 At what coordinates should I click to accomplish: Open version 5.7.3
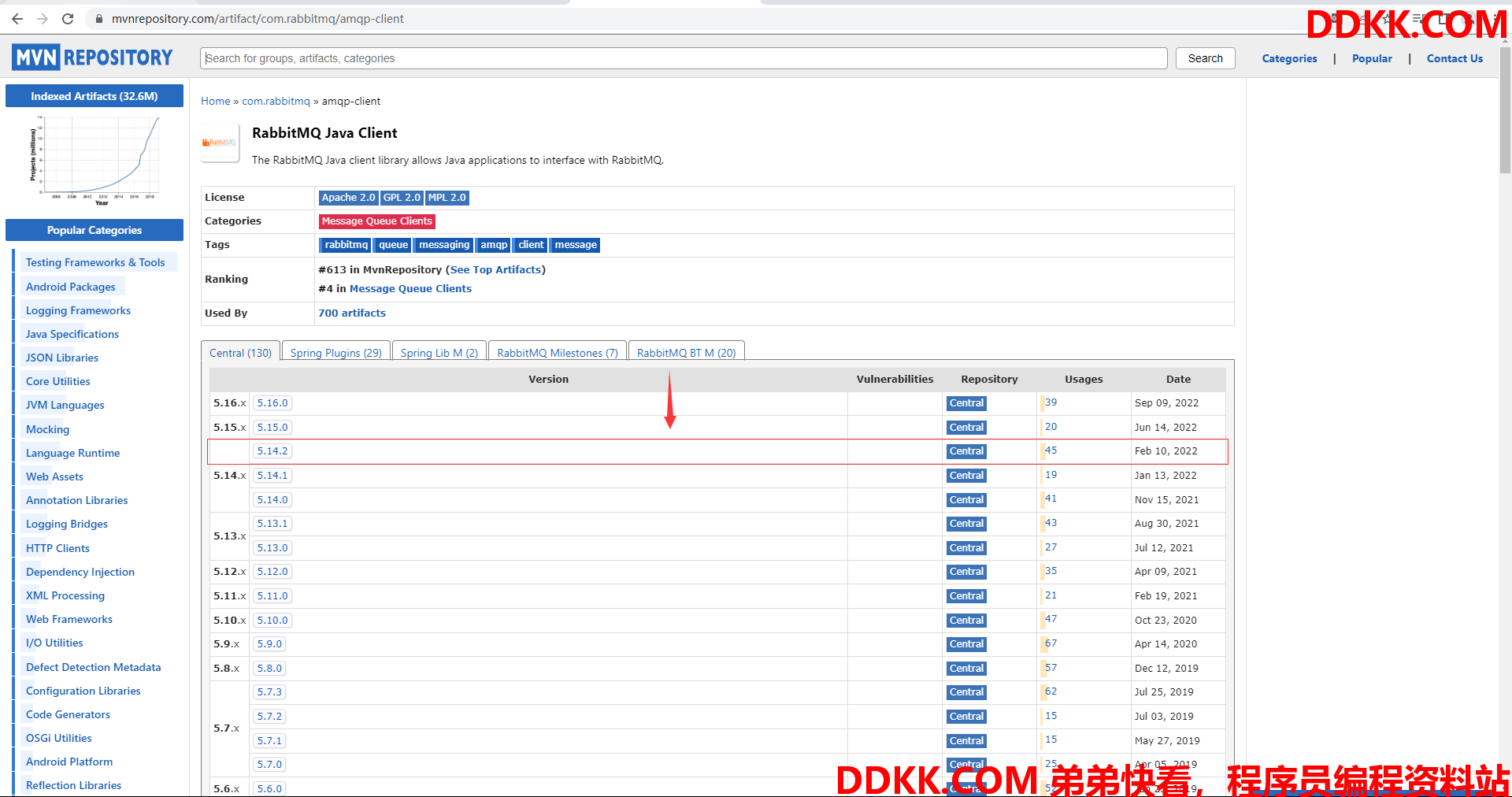pyautogui.click(x=269, y=692)
